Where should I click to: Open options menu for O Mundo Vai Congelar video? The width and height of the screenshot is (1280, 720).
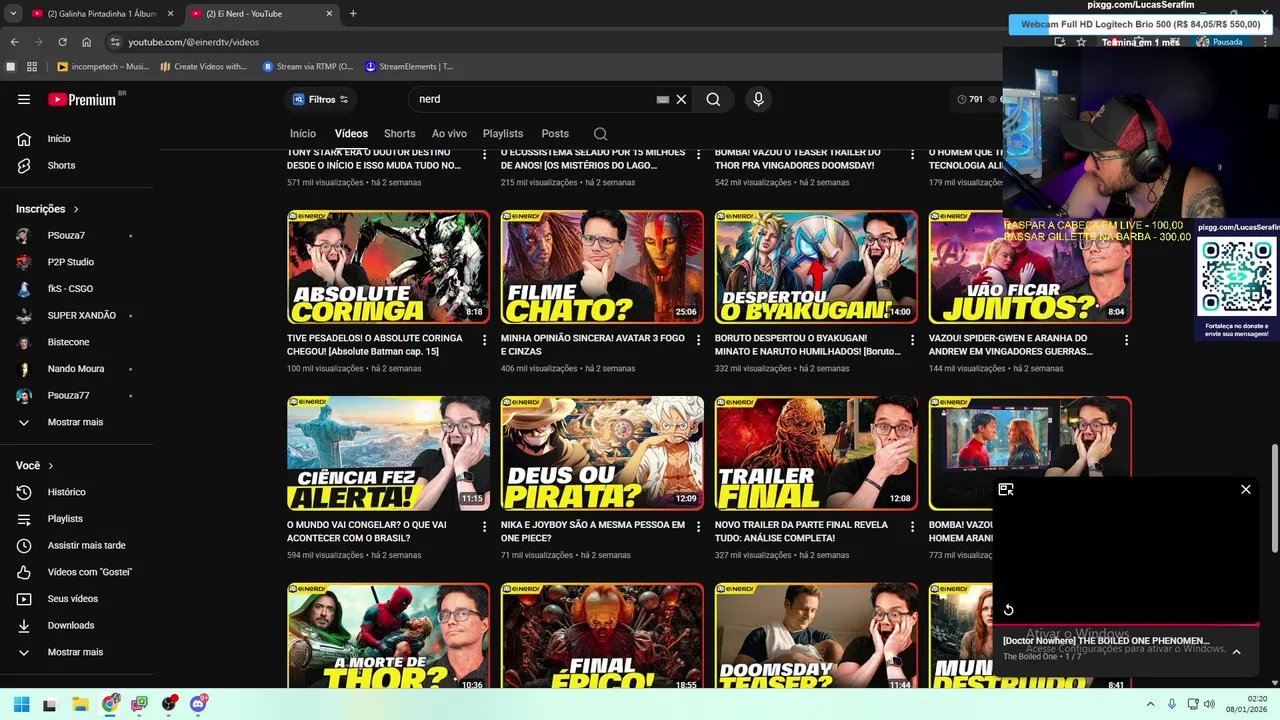point(484,526)
